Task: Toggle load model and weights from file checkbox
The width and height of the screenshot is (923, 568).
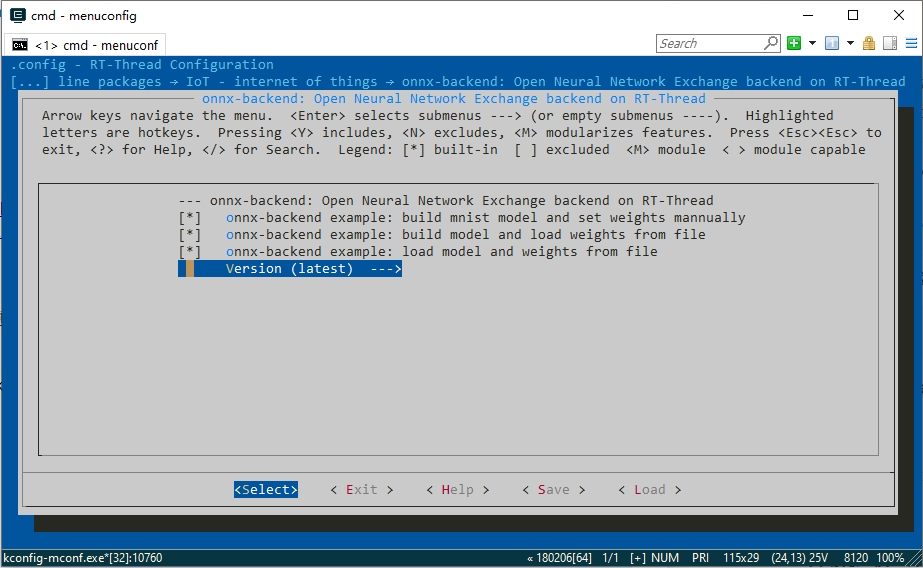Action: [x=190, y=251]
